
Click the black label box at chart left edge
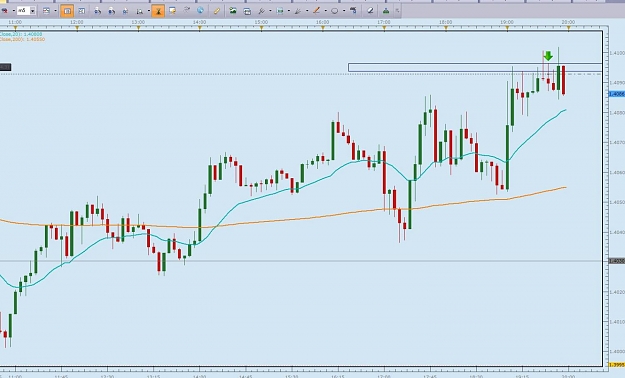[x=6, y=67]
